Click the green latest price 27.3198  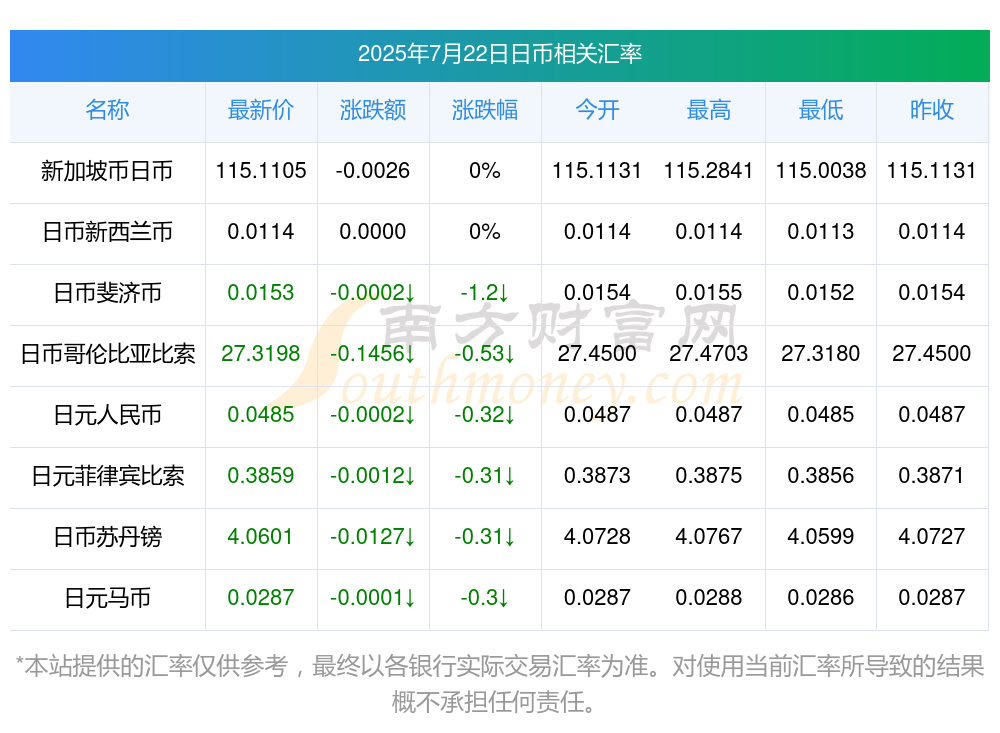261,353
